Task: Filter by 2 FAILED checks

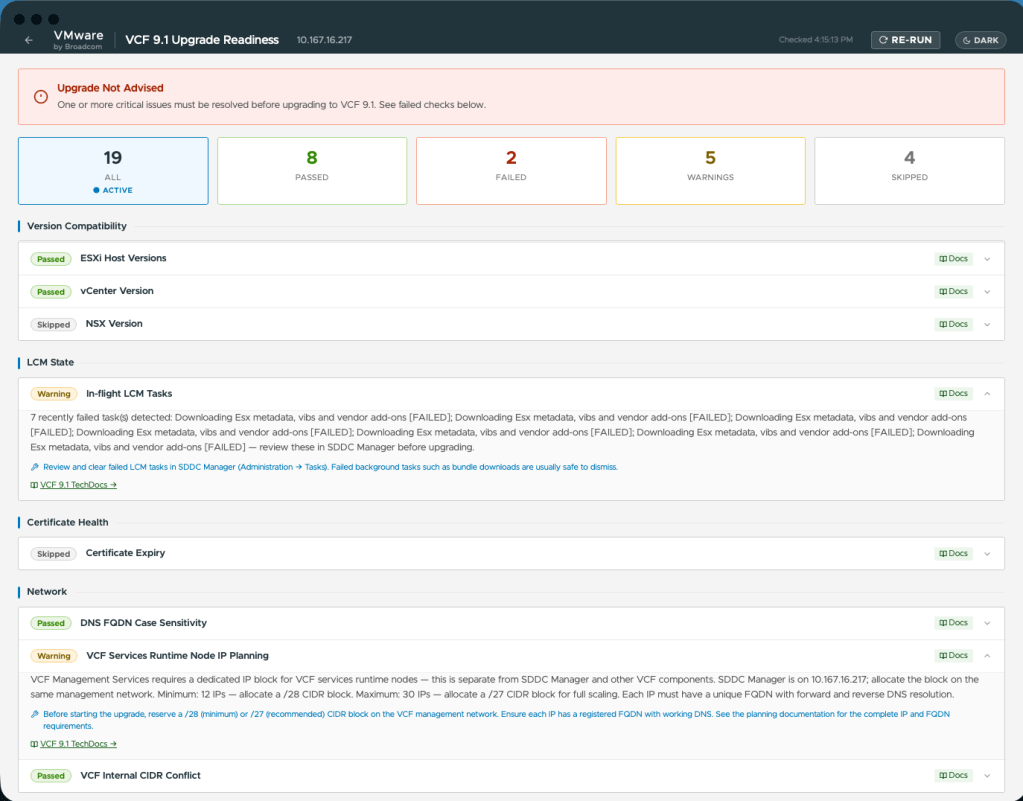Action: [x=511, y=171]
